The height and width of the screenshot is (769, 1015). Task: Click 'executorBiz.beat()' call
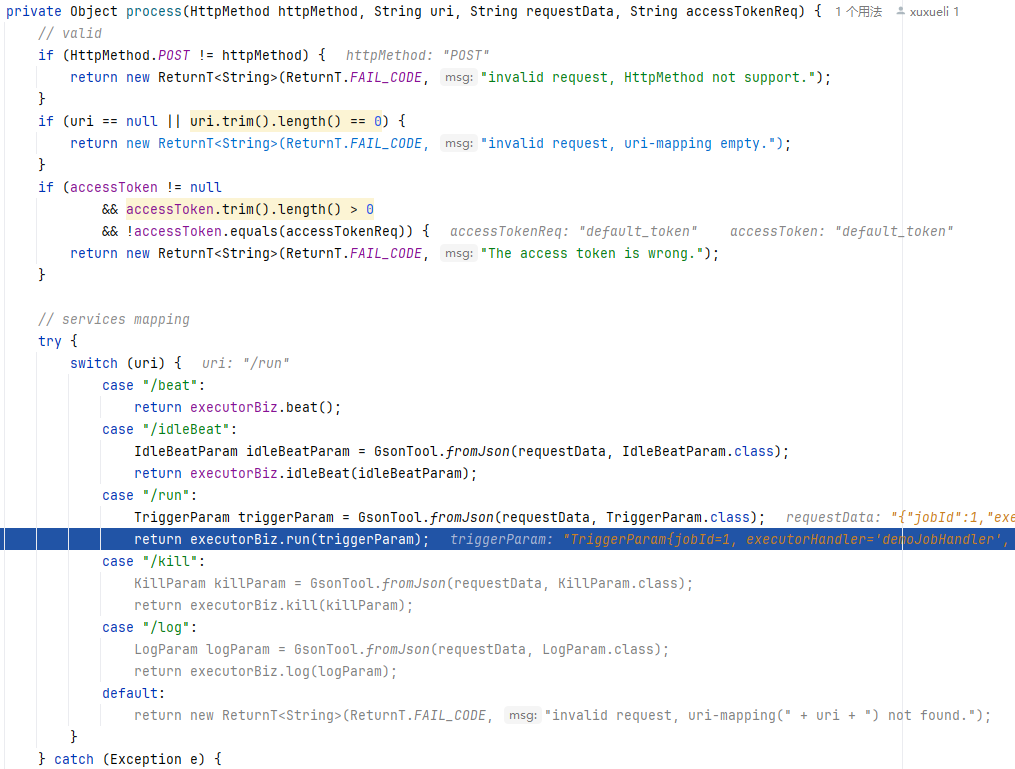pos(261,407)
